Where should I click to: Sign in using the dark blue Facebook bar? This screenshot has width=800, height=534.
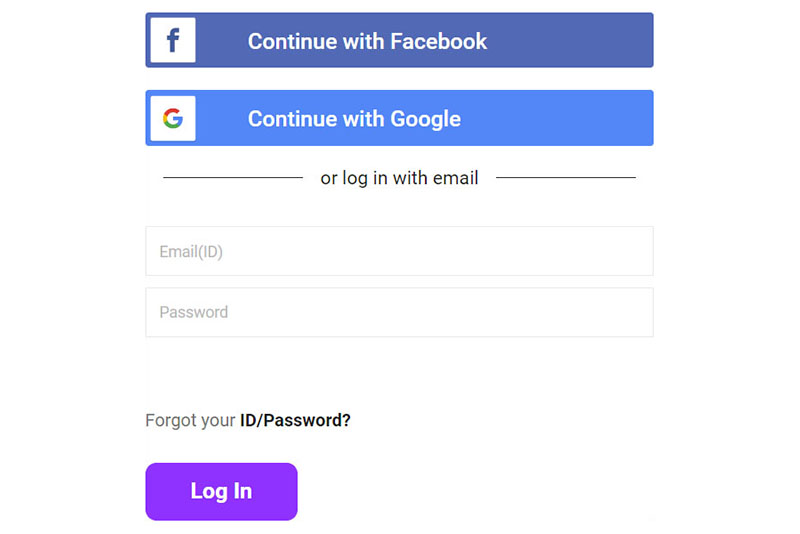tap(399, 40)
